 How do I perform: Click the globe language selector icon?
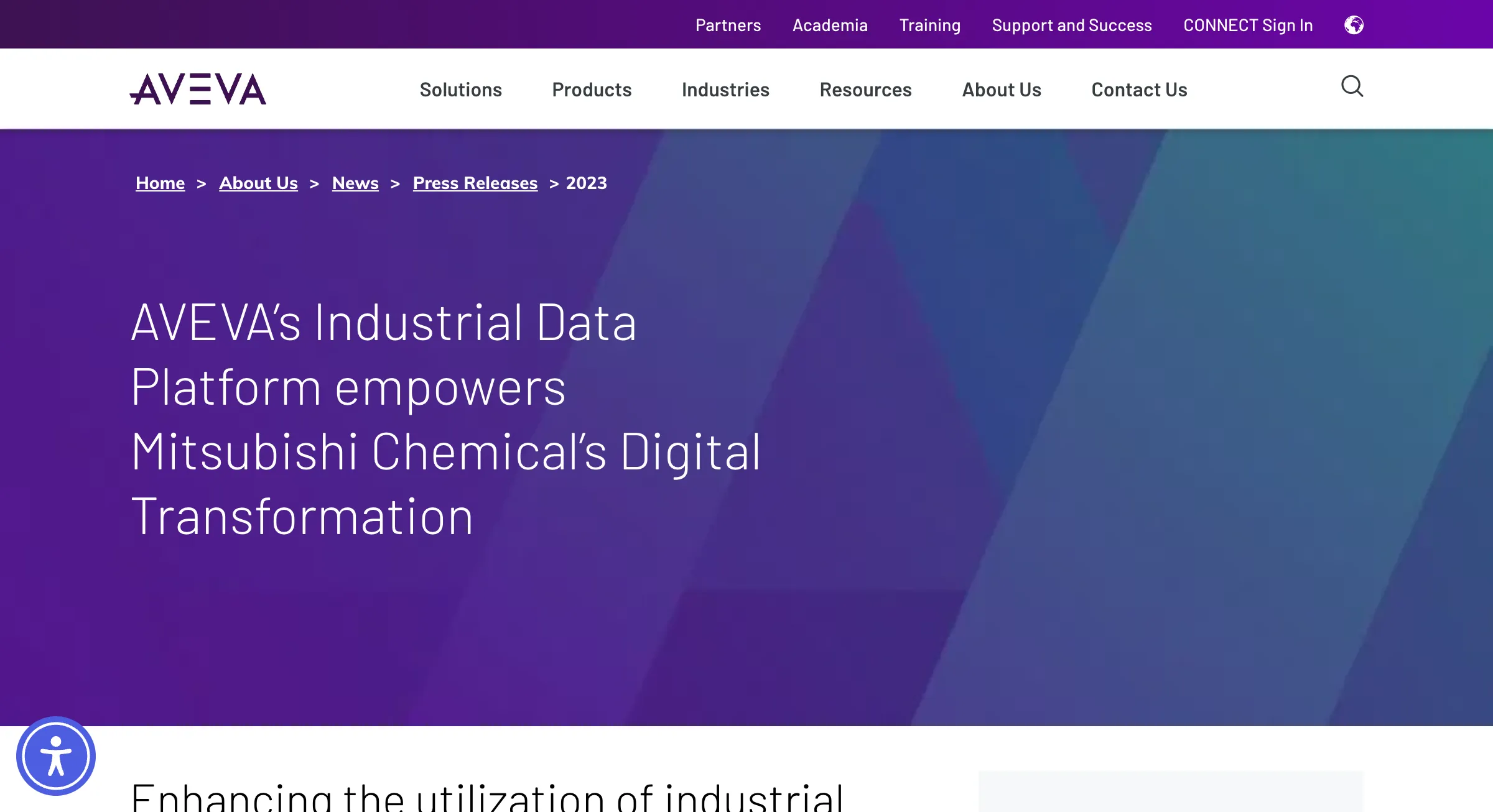tap(1354, 25)
